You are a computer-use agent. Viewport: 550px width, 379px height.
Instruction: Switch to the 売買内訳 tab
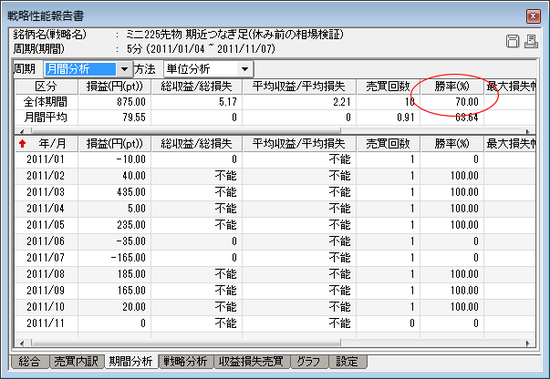pos(76,361)
